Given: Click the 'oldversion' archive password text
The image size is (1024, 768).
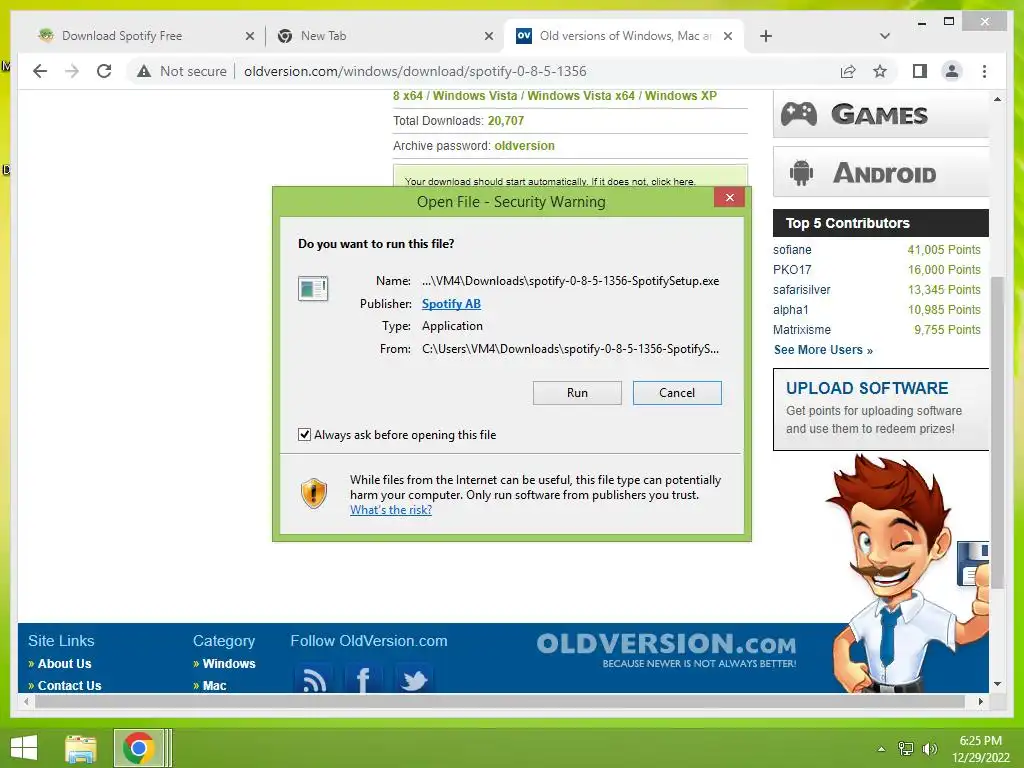Looking at the screenshot, I should [x=524, y=146].
